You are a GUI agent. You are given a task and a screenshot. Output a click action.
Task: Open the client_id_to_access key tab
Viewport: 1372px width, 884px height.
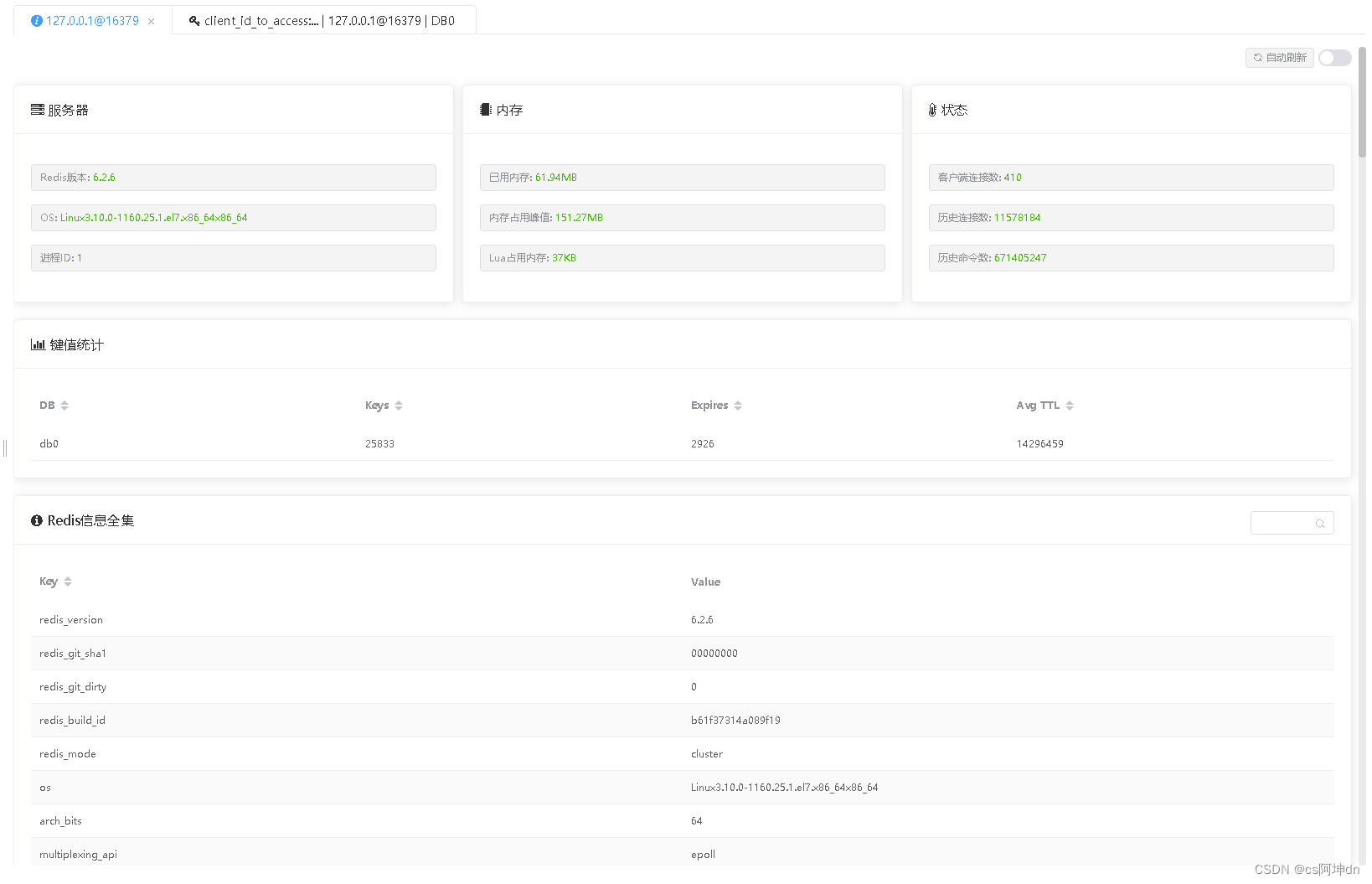(x=324, y=21)
